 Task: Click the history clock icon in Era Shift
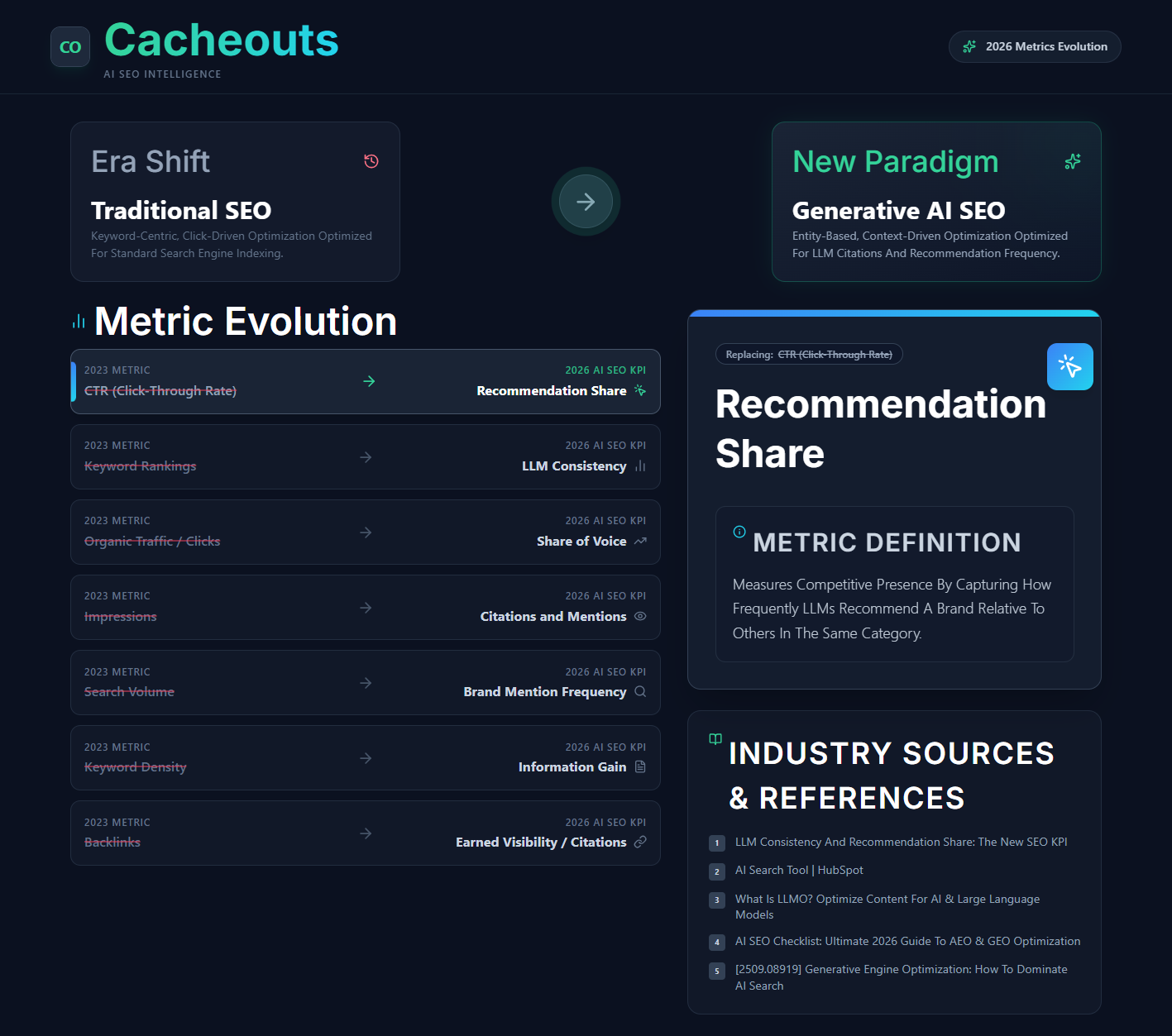pos(371,161)
